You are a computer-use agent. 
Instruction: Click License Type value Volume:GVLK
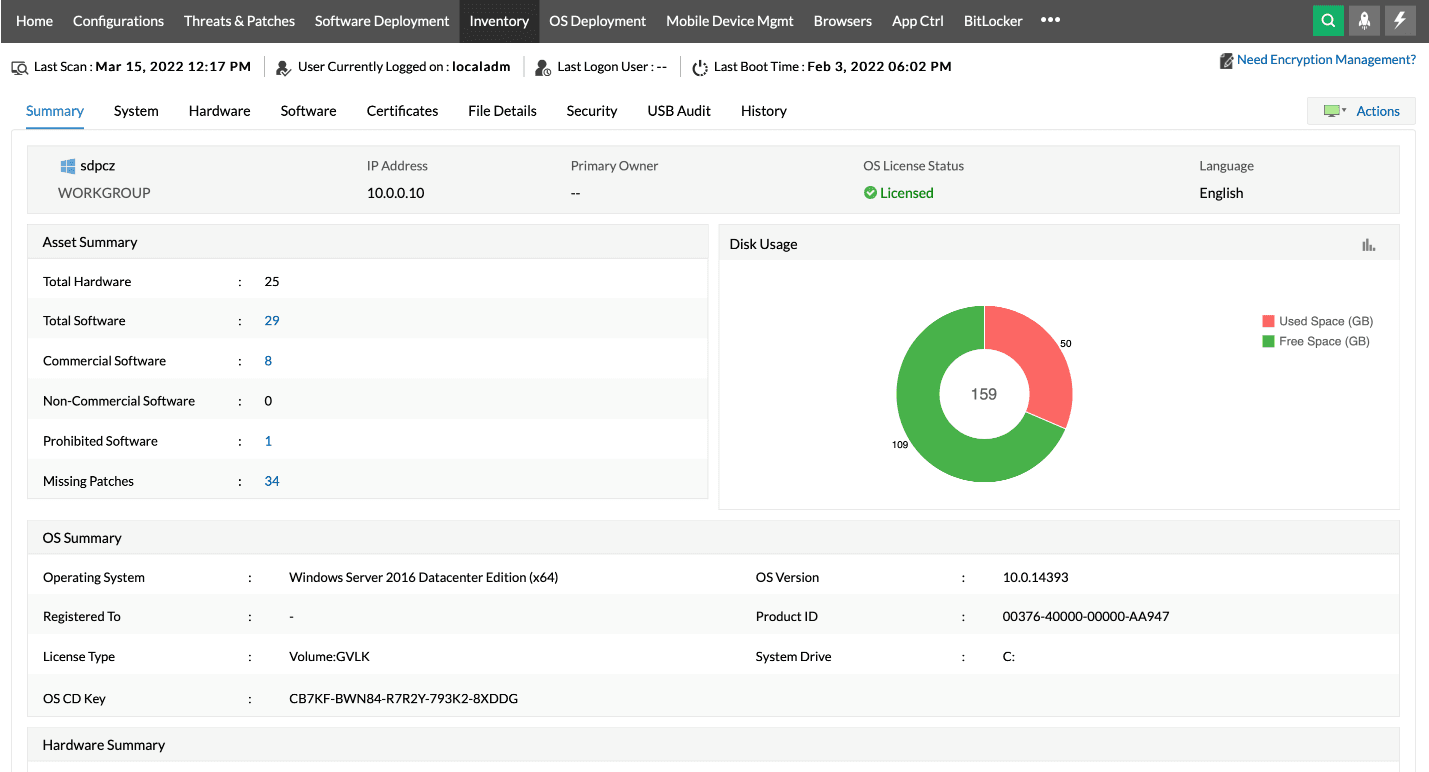[x=330, y=656]
